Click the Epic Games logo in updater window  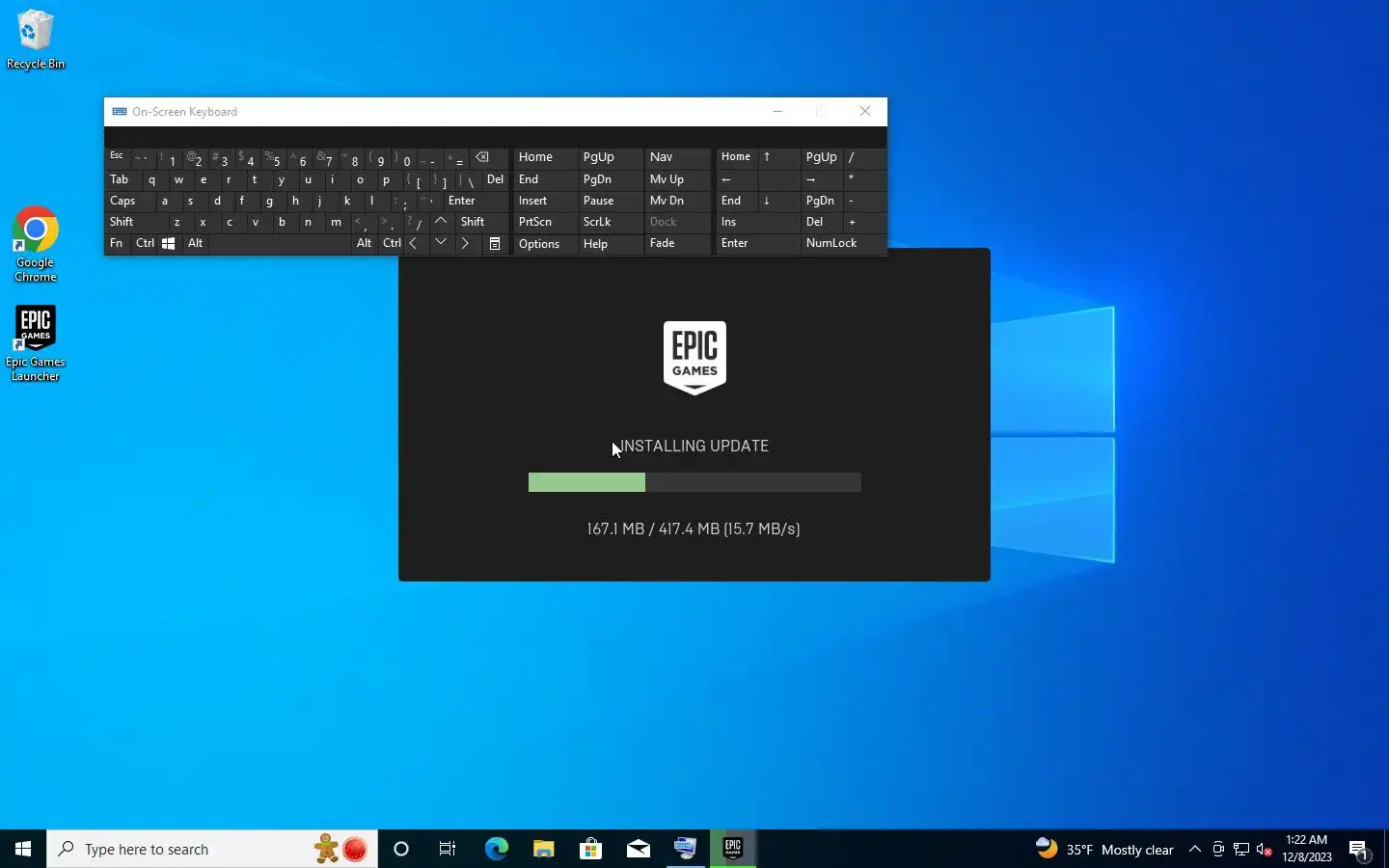[x=694, y=358]
